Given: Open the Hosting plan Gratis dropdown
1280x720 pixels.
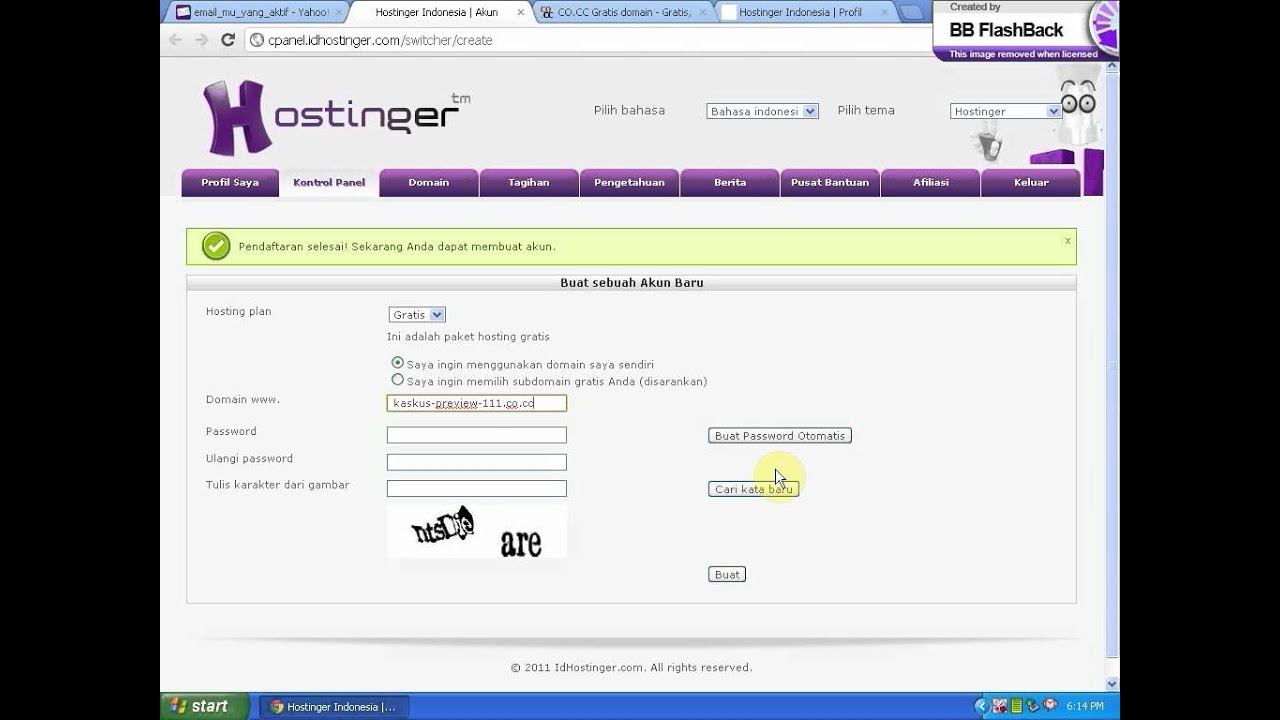Looking at the screenshot, I should tap(417, 315).
